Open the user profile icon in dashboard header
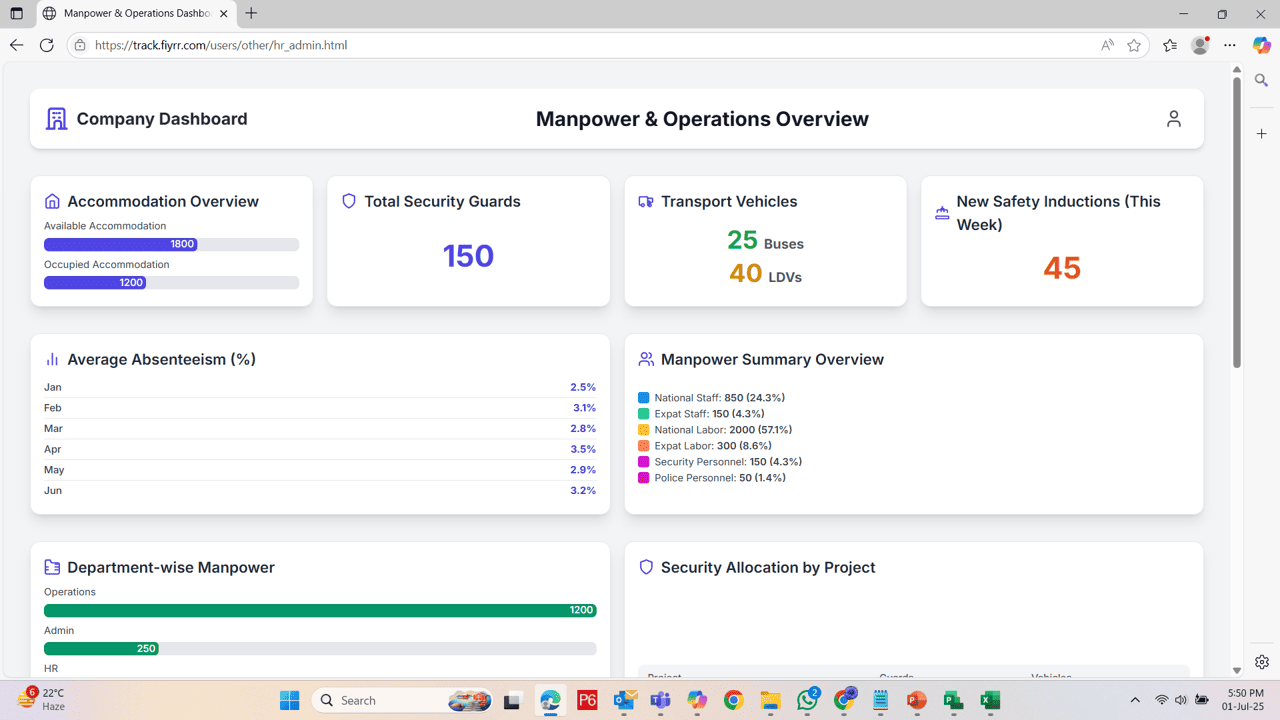1280x720 pixels. pos(1173,118)
